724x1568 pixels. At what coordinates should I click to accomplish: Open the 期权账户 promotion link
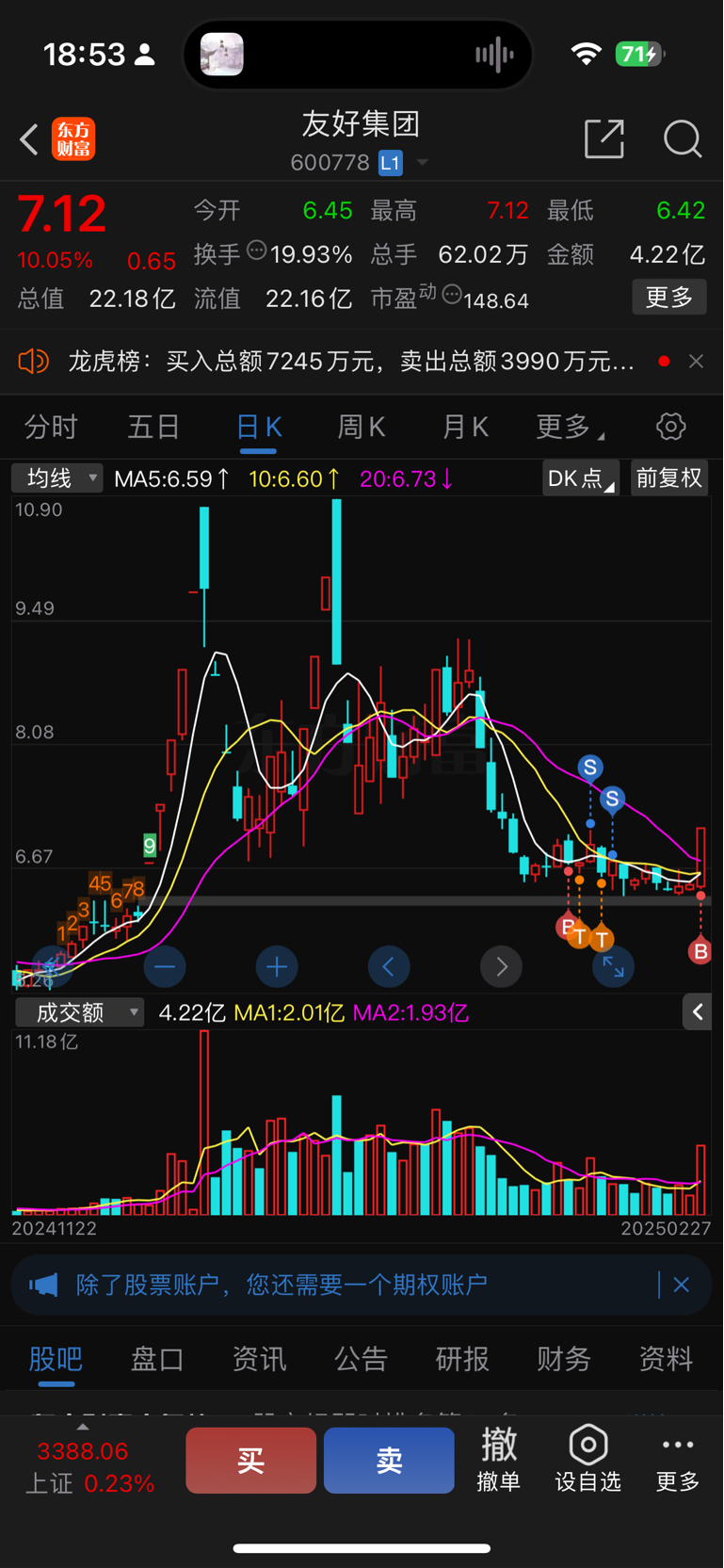tap(282, 1285)
